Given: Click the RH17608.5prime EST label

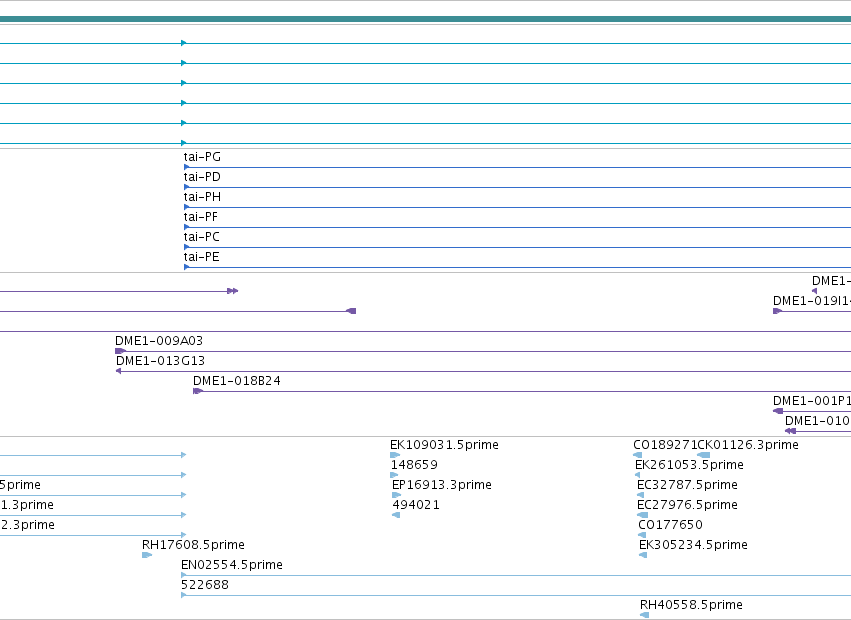Looking at the screenshot, I should coord(193,545).
